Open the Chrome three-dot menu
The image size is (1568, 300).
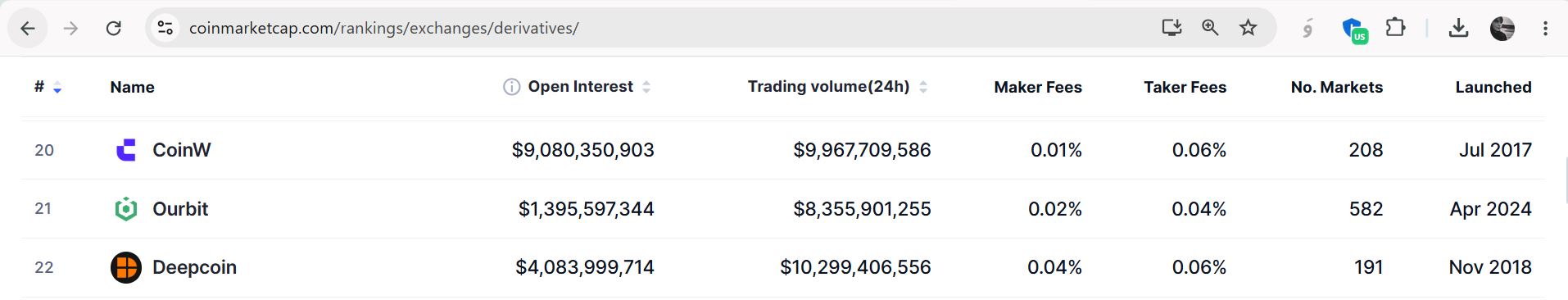(x=1545, y=29)
